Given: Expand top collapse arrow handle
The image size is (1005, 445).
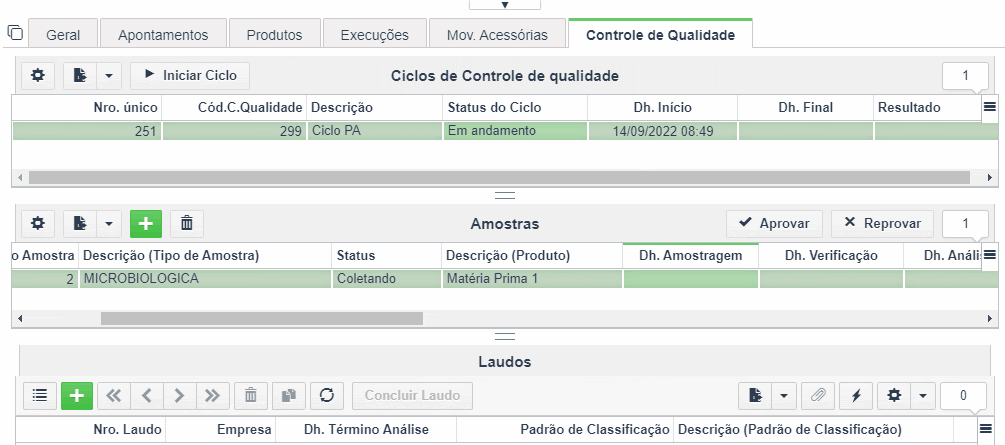Looking at the screenshot, I should coord(504,4).
